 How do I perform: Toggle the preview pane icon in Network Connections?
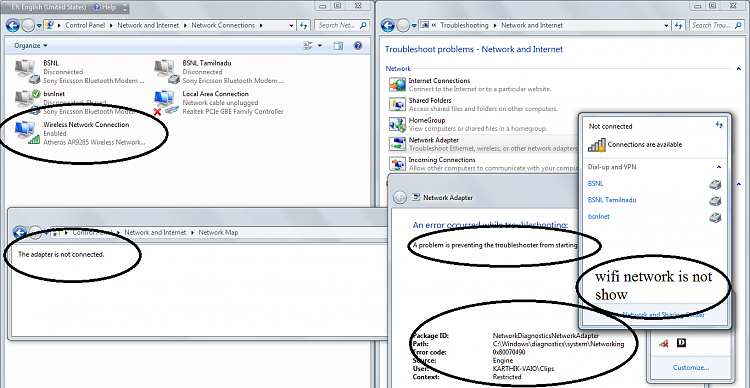(x=338, y=45)
